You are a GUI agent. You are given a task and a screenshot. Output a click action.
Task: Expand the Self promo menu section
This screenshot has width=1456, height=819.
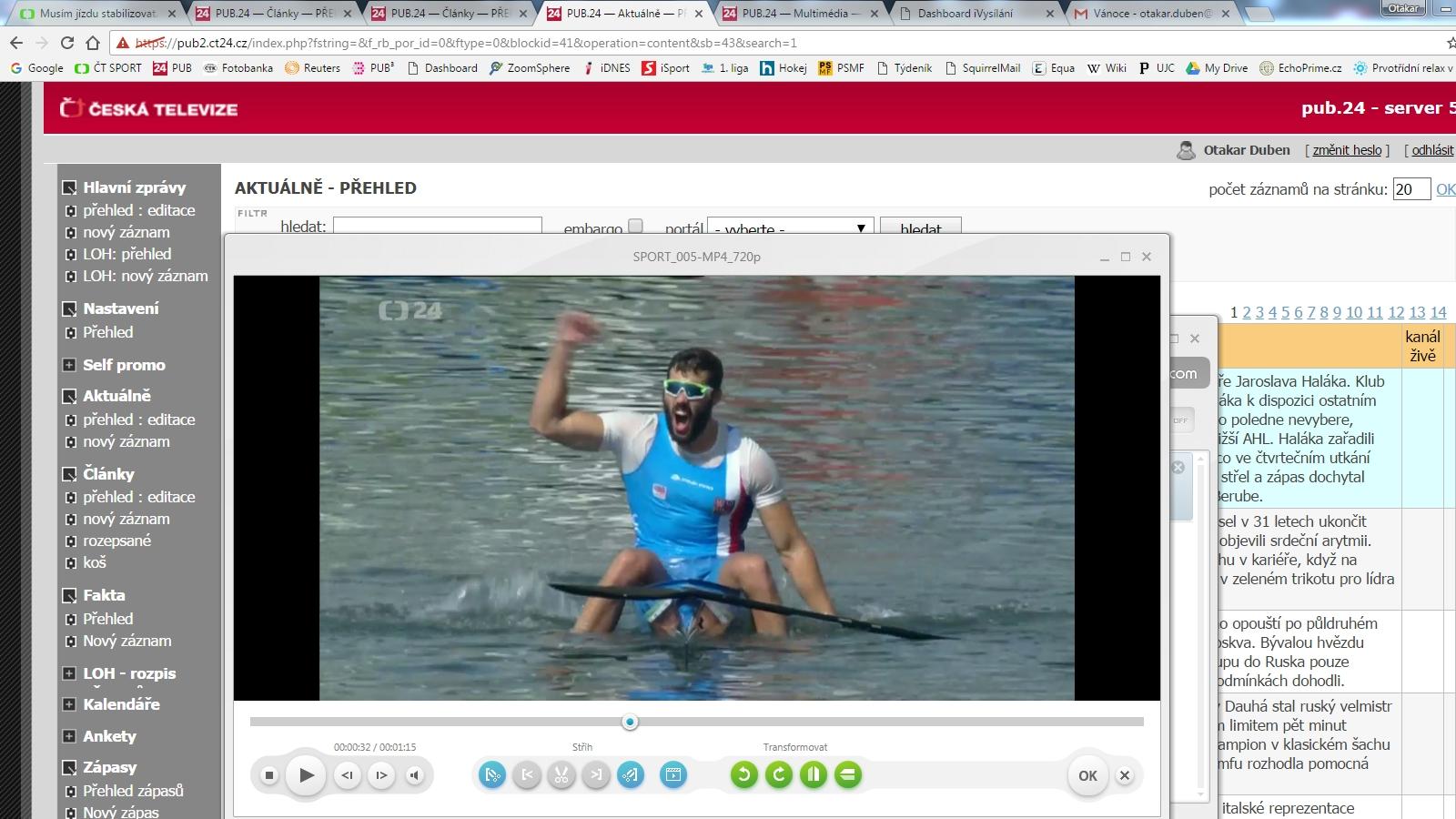(x=69, y=365)
